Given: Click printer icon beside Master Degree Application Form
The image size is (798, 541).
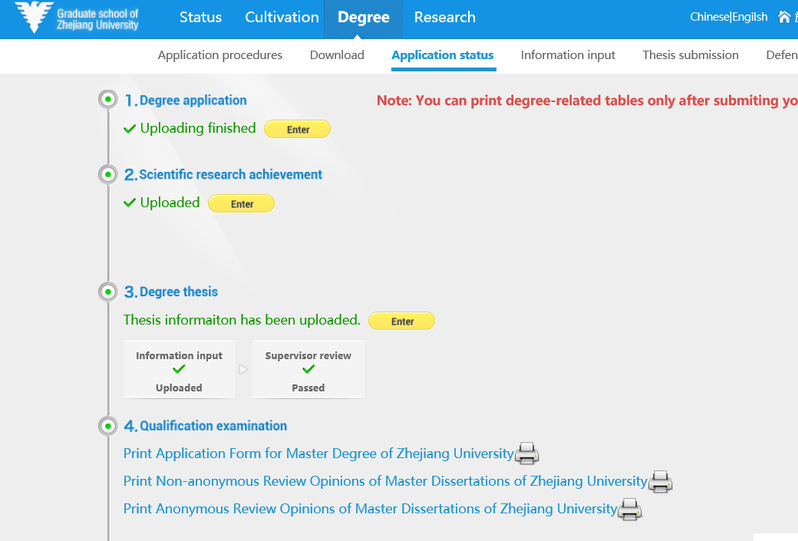Looking at the screenshot, I should click(x=527, y=453).
